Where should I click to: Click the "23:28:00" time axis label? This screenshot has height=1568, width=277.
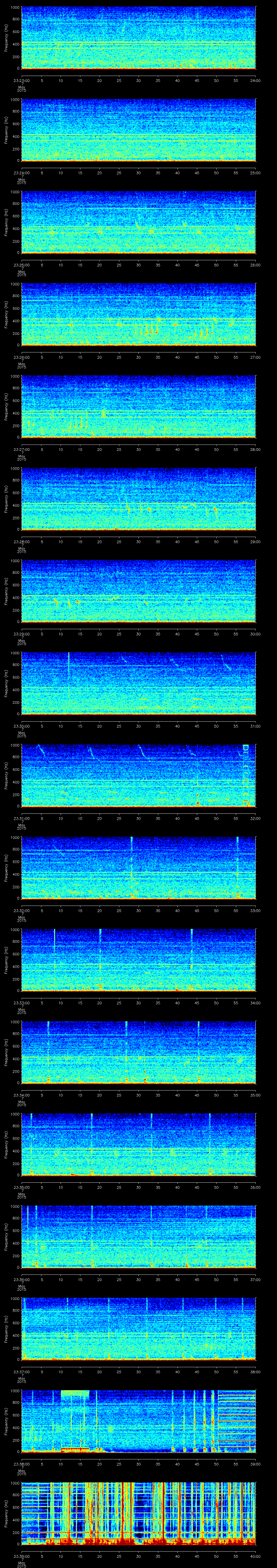pos(21,542)
